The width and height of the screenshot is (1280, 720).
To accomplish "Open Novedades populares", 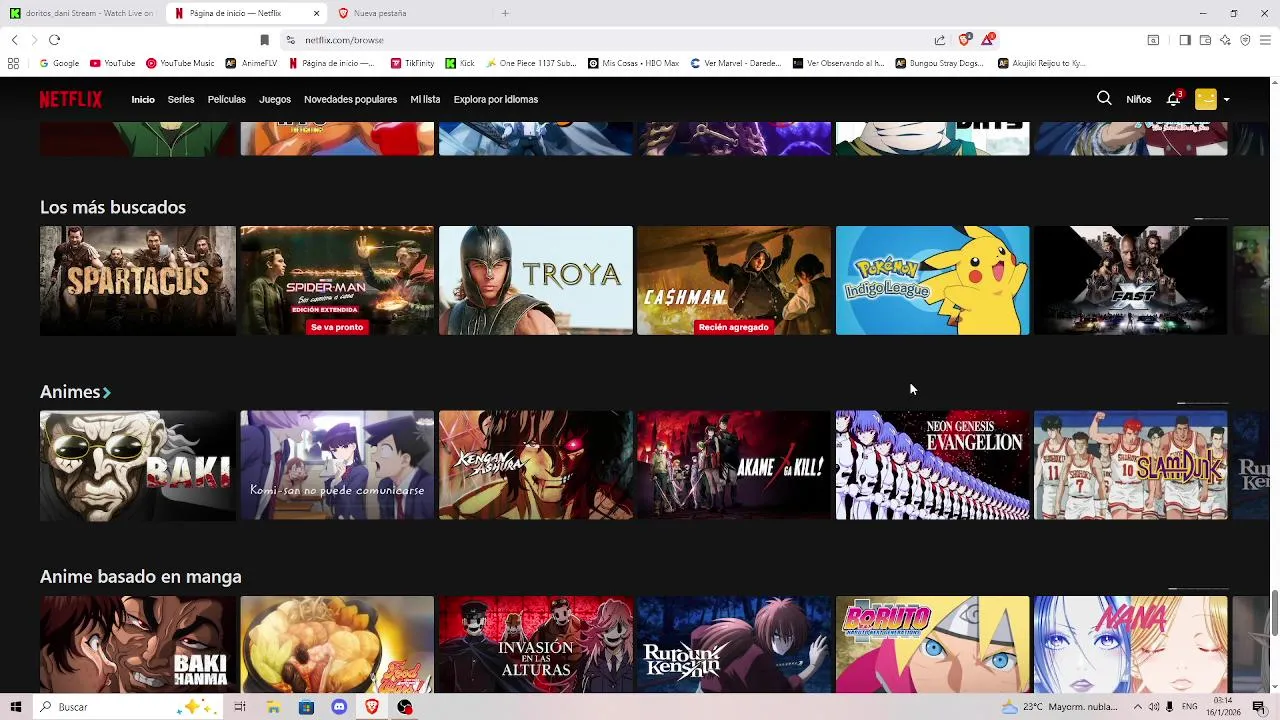I will (x=350, y=99).
